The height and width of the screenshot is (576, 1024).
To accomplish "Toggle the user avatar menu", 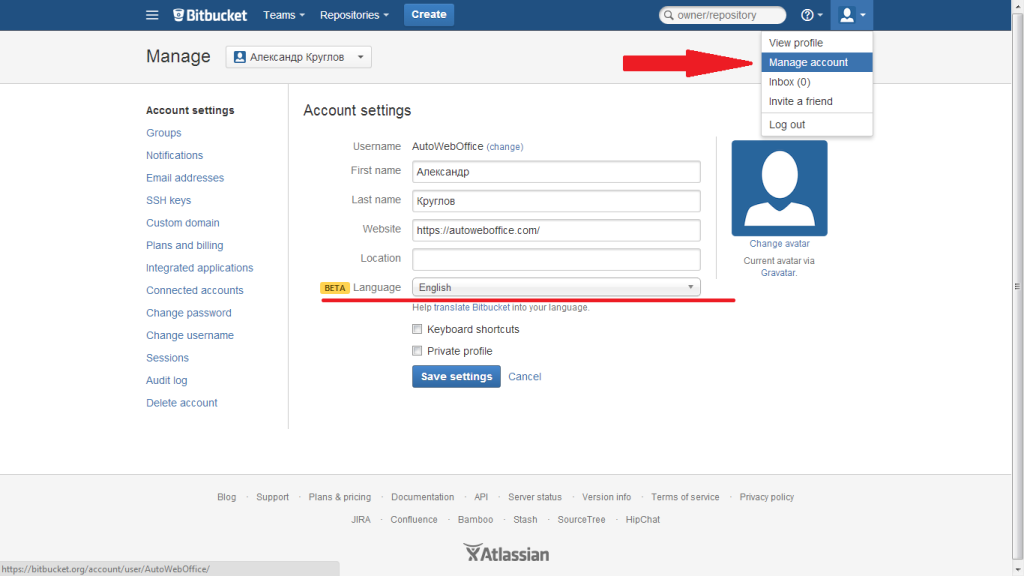I will coord(852,14).
